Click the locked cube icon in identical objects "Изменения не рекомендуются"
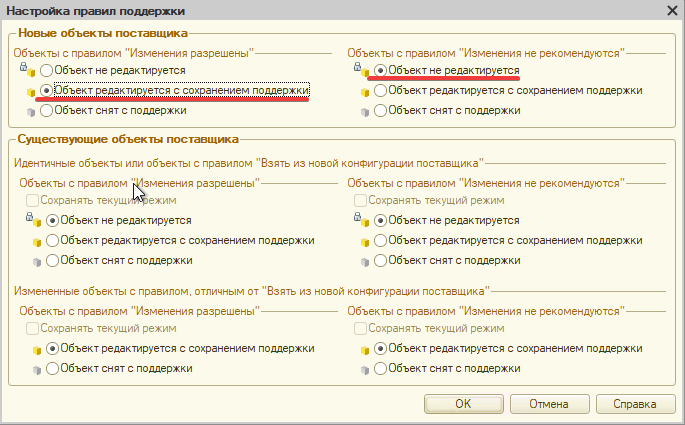 [365, 220]
